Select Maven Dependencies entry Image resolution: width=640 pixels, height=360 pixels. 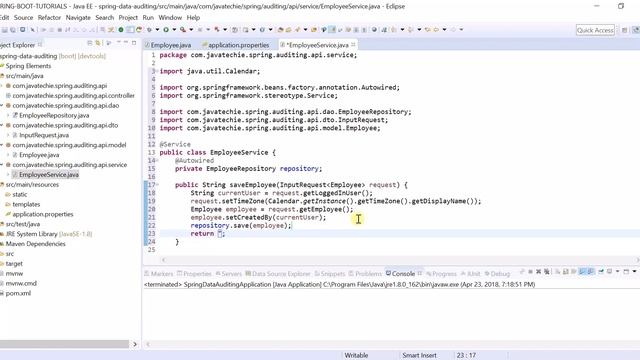click(x=36, y=244)
